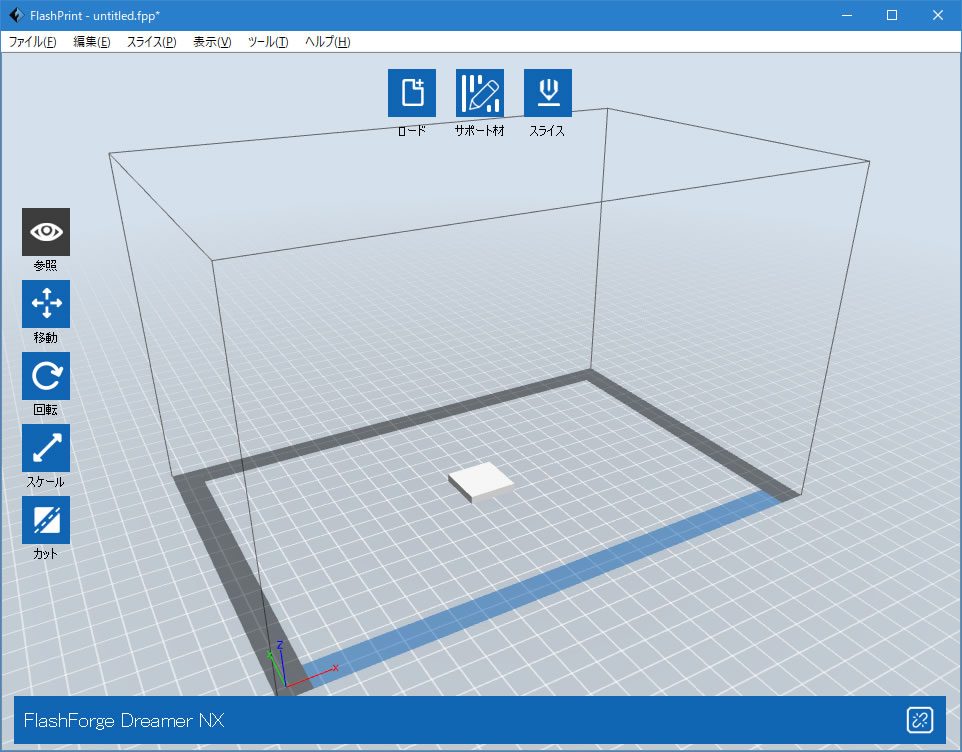Minimize the FlashPrint window

846,15
